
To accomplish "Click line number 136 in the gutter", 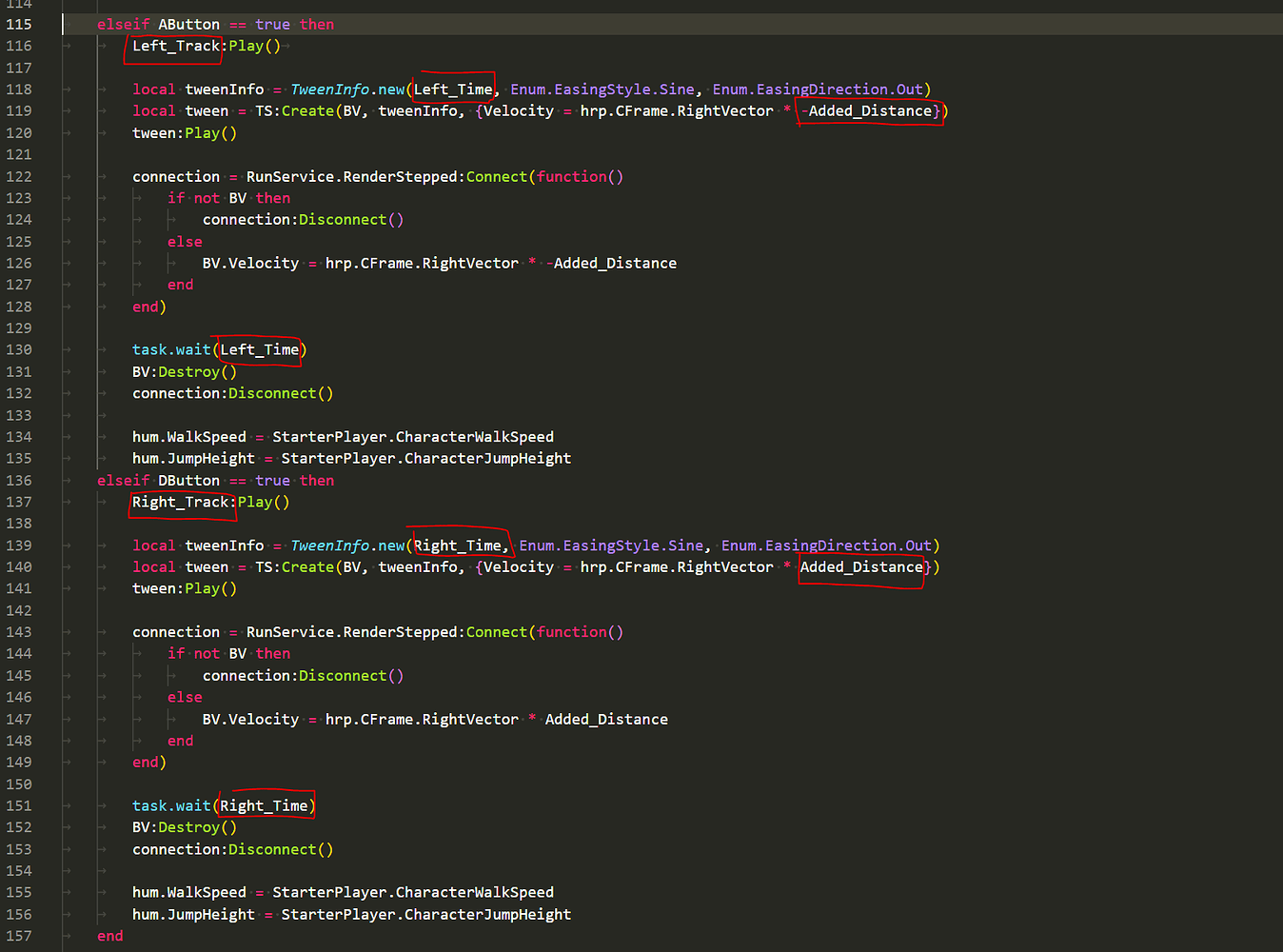I will pos(19,480).
